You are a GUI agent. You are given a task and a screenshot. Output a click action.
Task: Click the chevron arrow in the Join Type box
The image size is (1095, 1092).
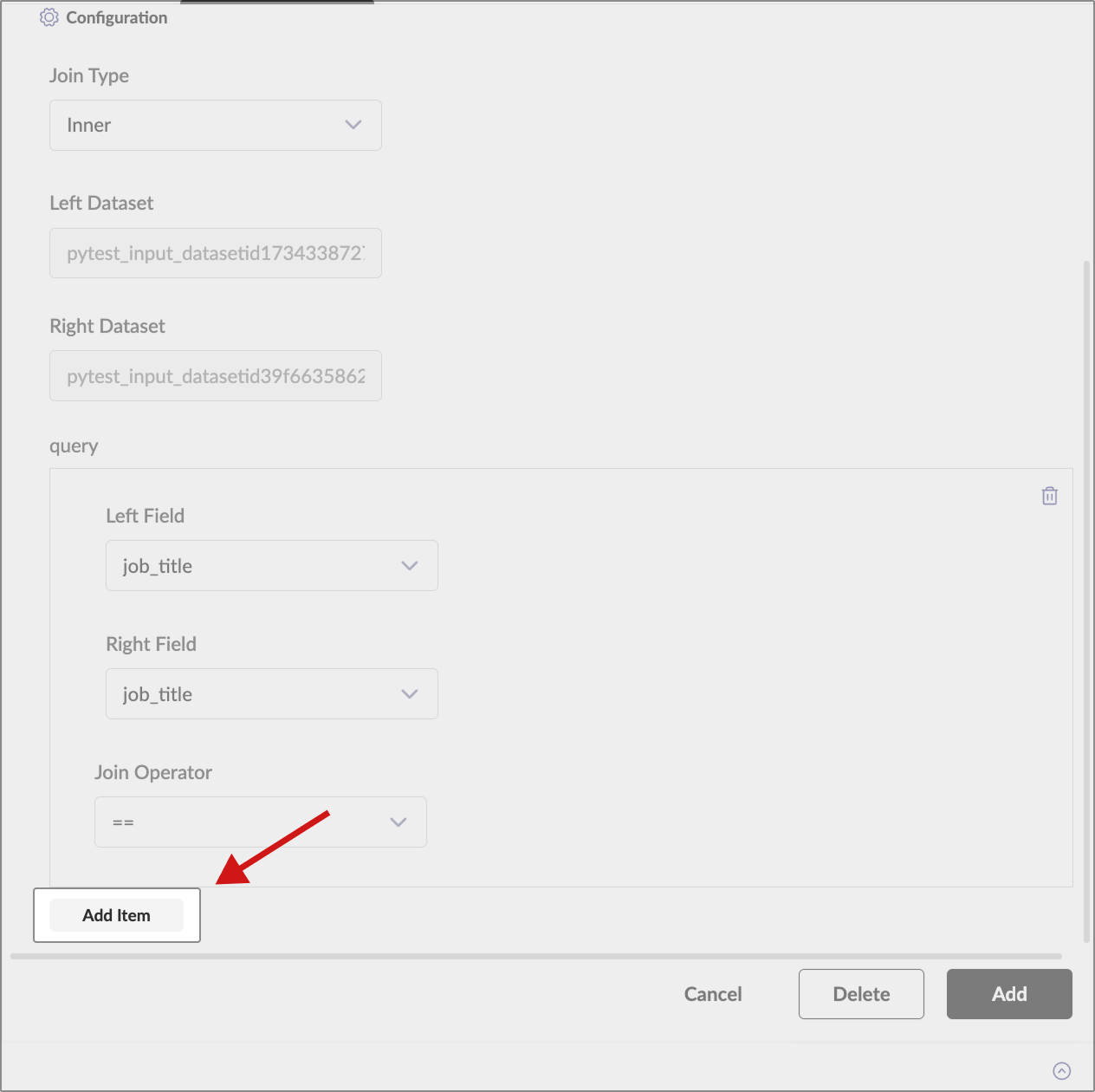pos(353,125)
